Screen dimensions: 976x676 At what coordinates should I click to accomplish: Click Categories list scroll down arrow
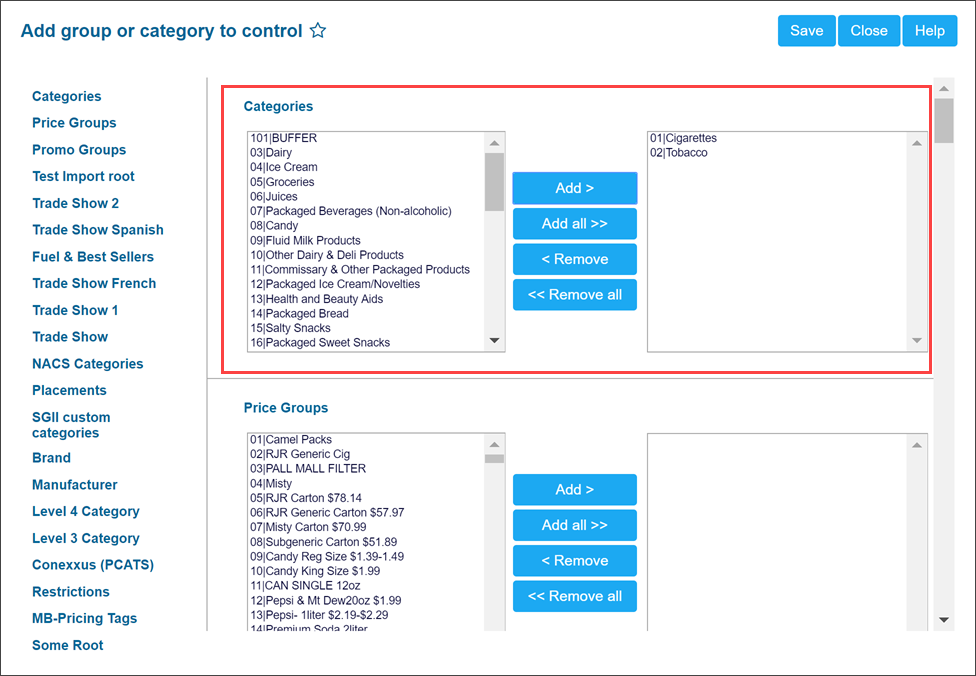pyautogui.click(x=494, y=340)
